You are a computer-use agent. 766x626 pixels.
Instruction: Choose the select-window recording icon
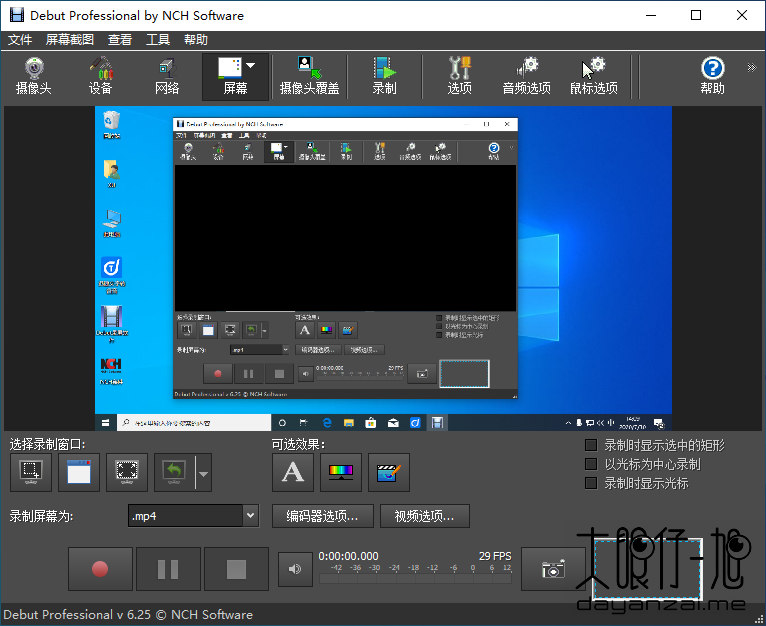79,472
